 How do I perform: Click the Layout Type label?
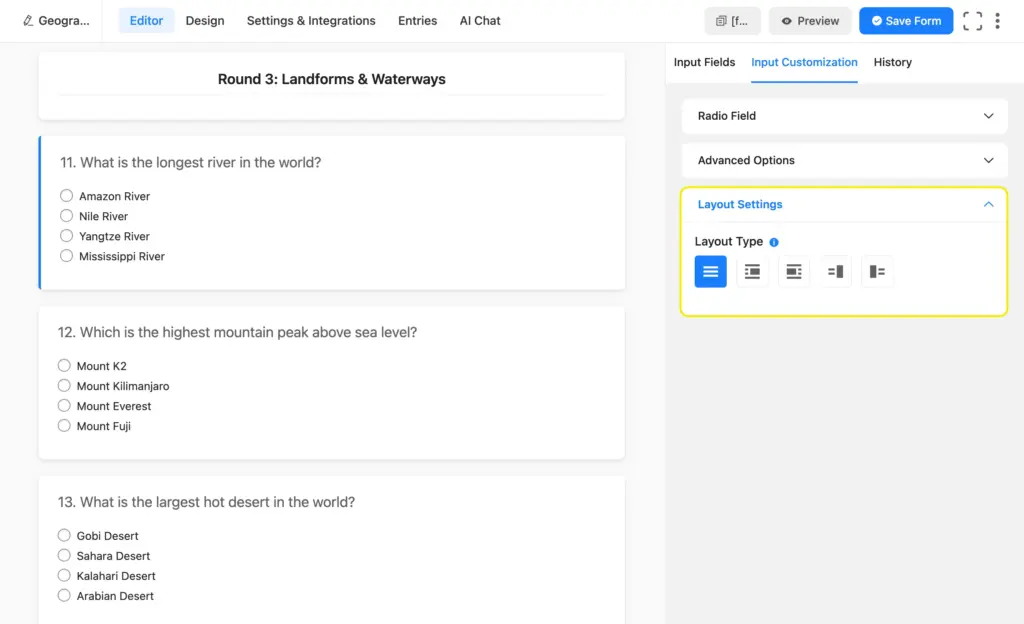click(x=729, y=242)
